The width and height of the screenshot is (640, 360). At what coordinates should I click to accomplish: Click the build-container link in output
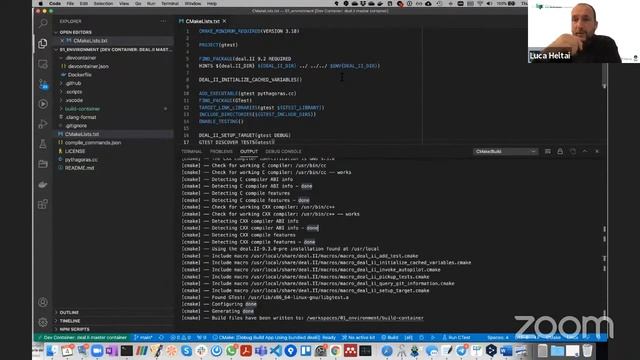(365, 318)
